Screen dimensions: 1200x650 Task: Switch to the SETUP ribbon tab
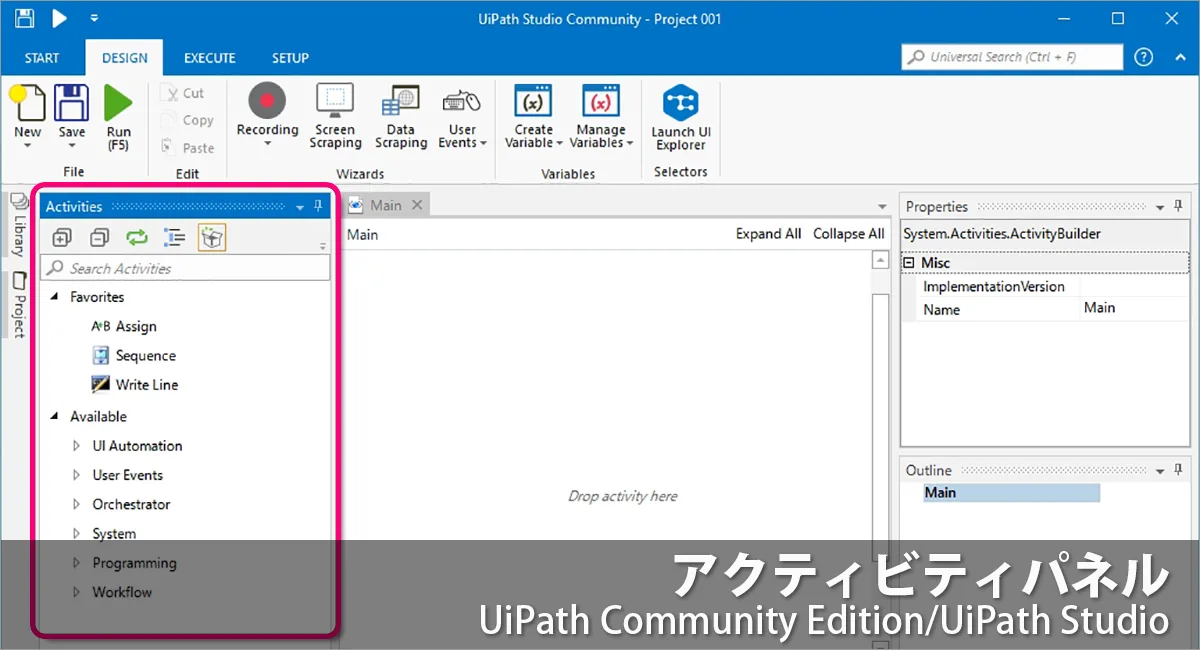291,58
